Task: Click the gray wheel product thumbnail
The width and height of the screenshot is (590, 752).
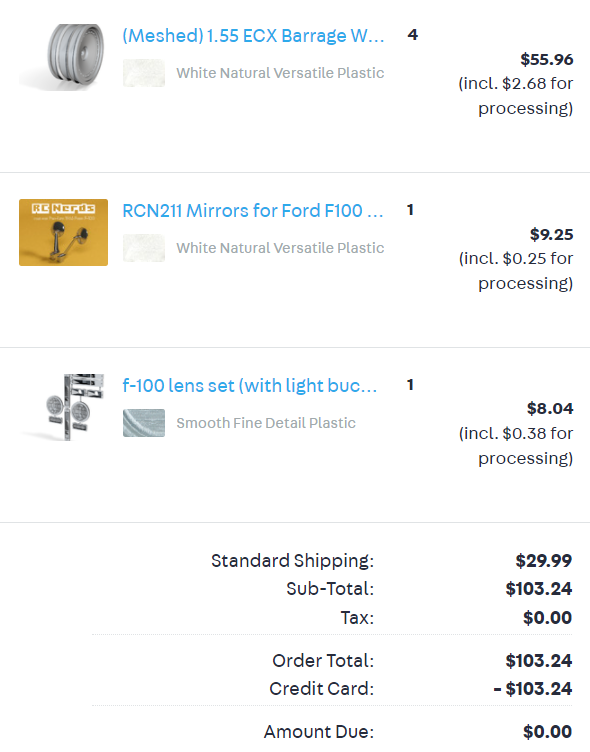Action: [63, 57]
